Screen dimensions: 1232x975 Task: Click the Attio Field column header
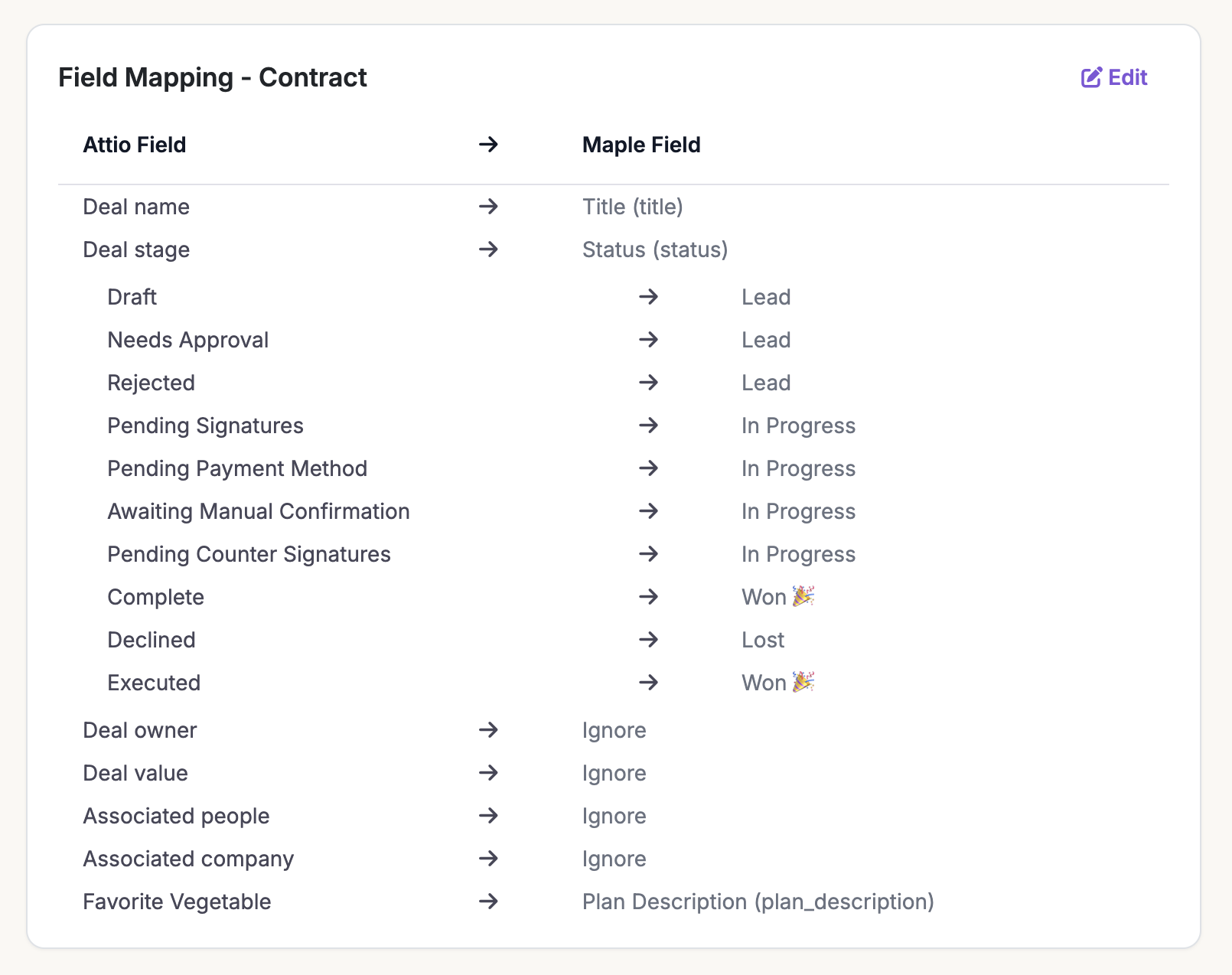[135, 145]
